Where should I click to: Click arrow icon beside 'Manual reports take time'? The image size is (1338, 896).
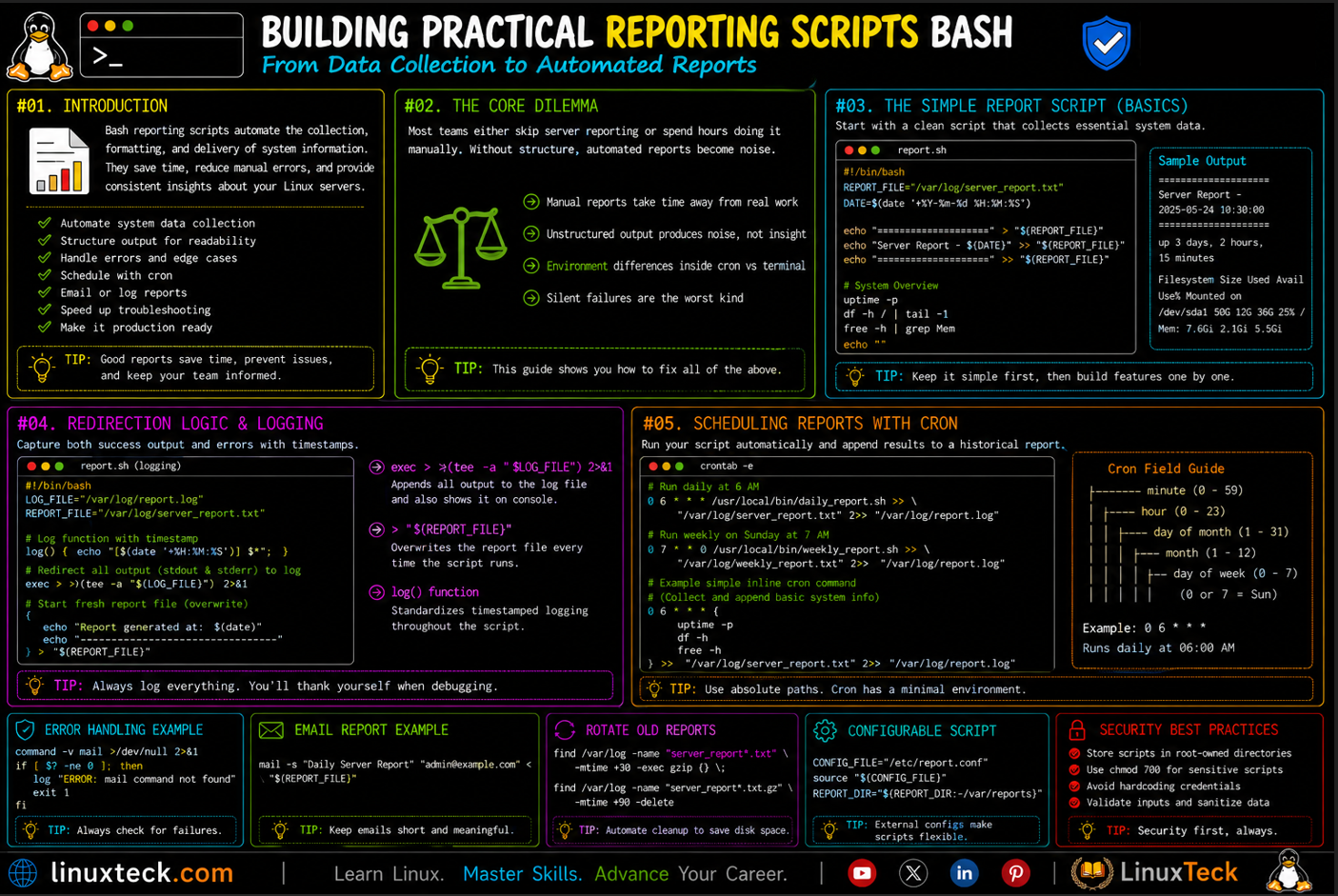click(x=531, y=202)
